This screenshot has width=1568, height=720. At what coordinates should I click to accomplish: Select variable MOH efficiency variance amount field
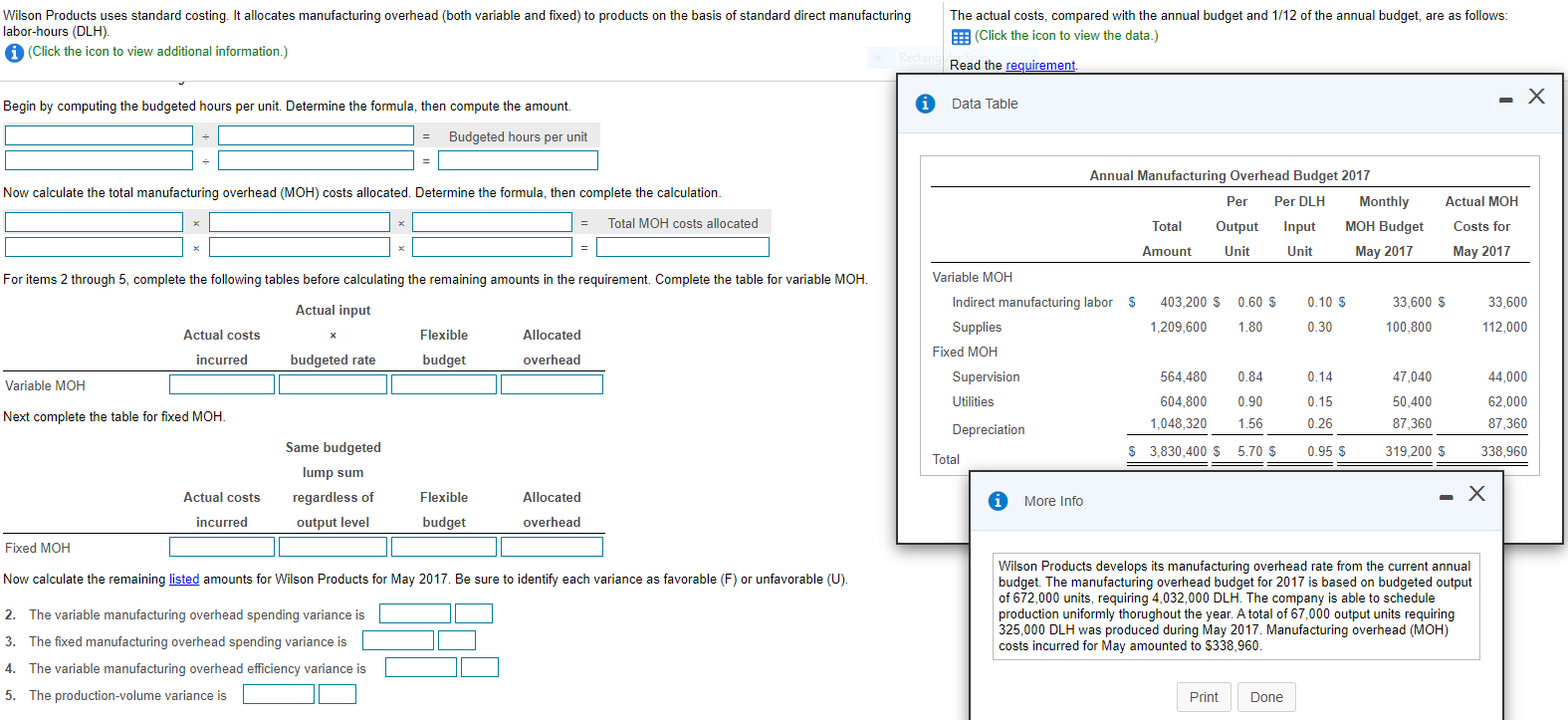(421, 667)
